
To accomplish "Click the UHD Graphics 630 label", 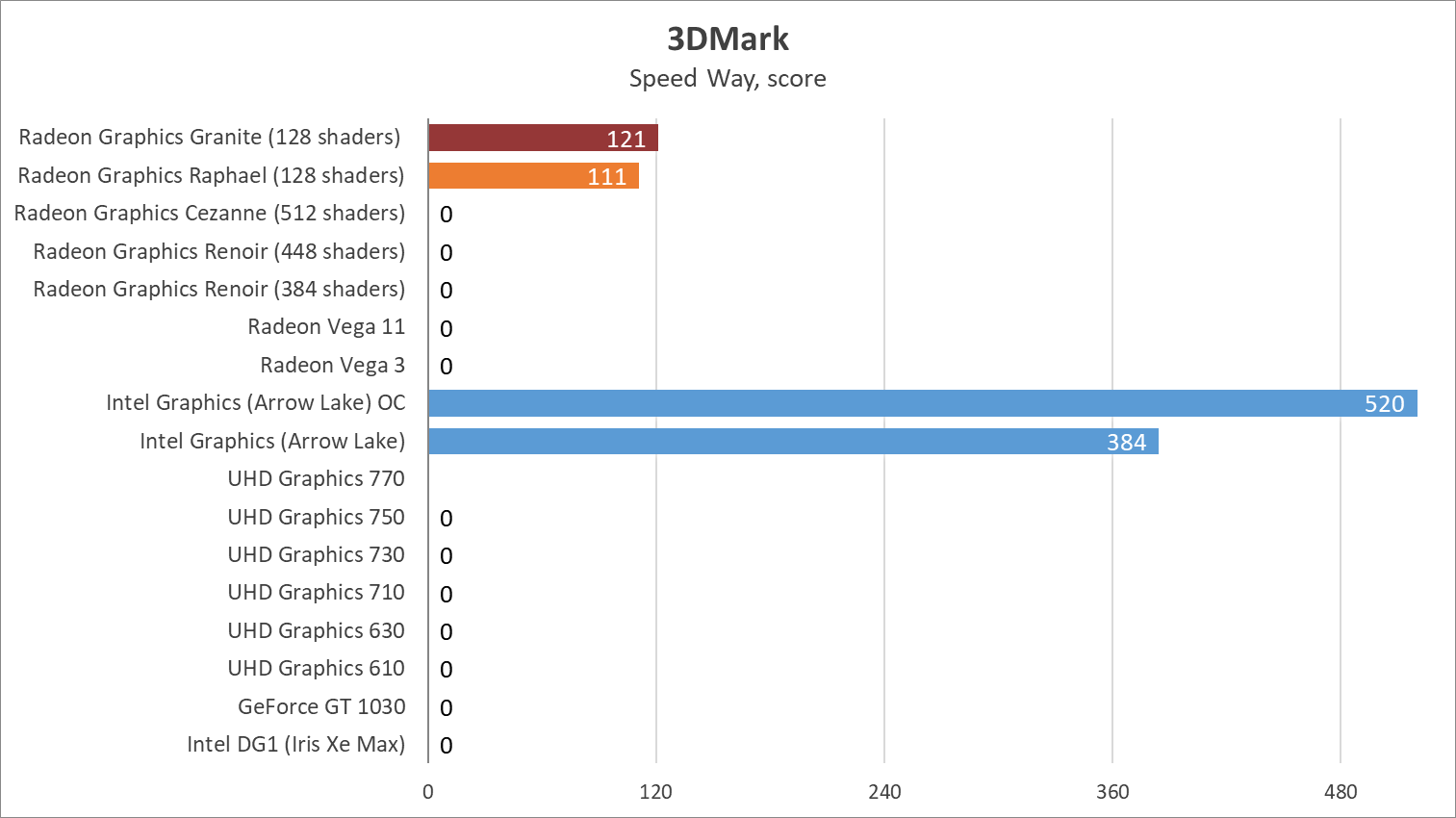I will 316,630.
